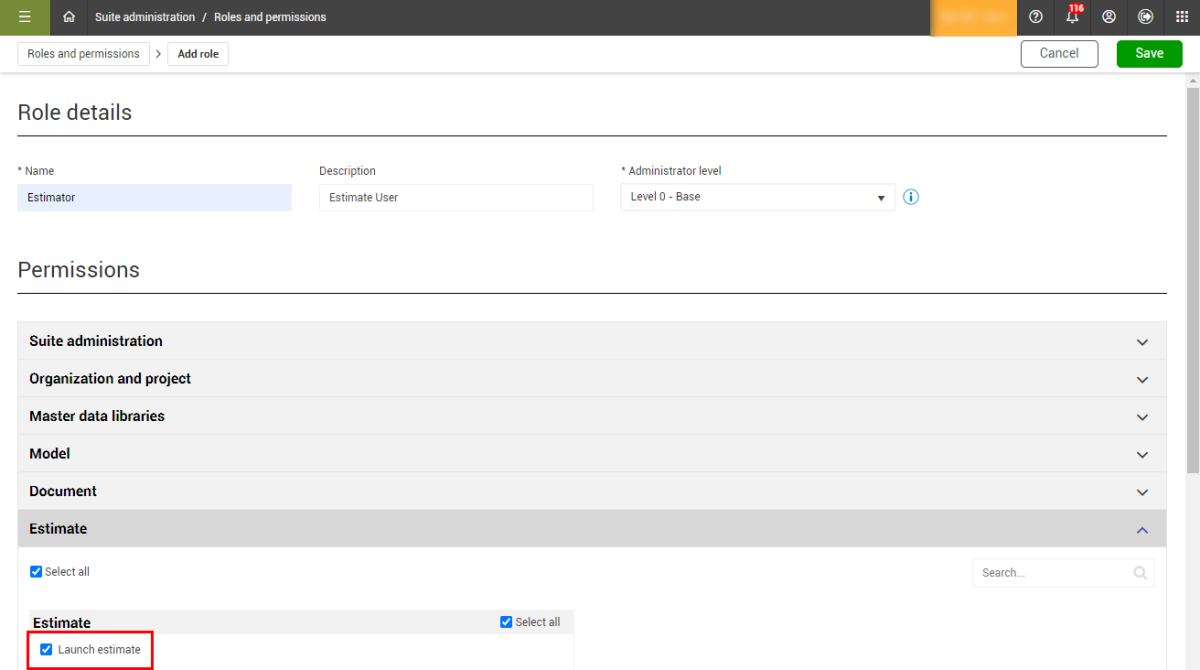The width and height of the screenshot is (1200, 670).
Task: Click the Cancel button
Action: 1059,54
